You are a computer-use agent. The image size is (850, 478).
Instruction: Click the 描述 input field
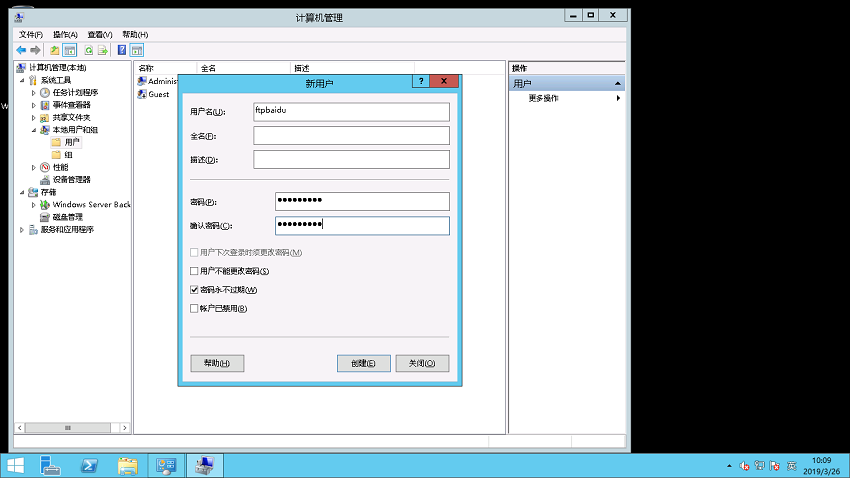351,159
